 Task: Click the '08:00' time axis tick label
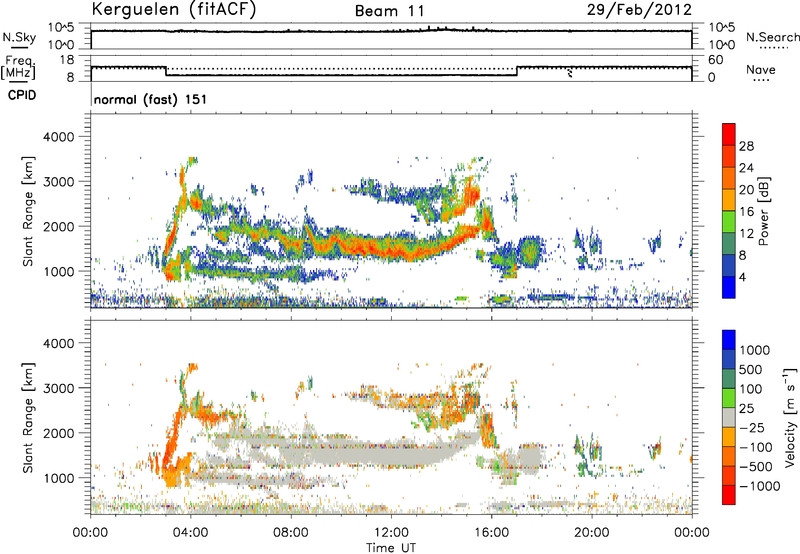291,533
